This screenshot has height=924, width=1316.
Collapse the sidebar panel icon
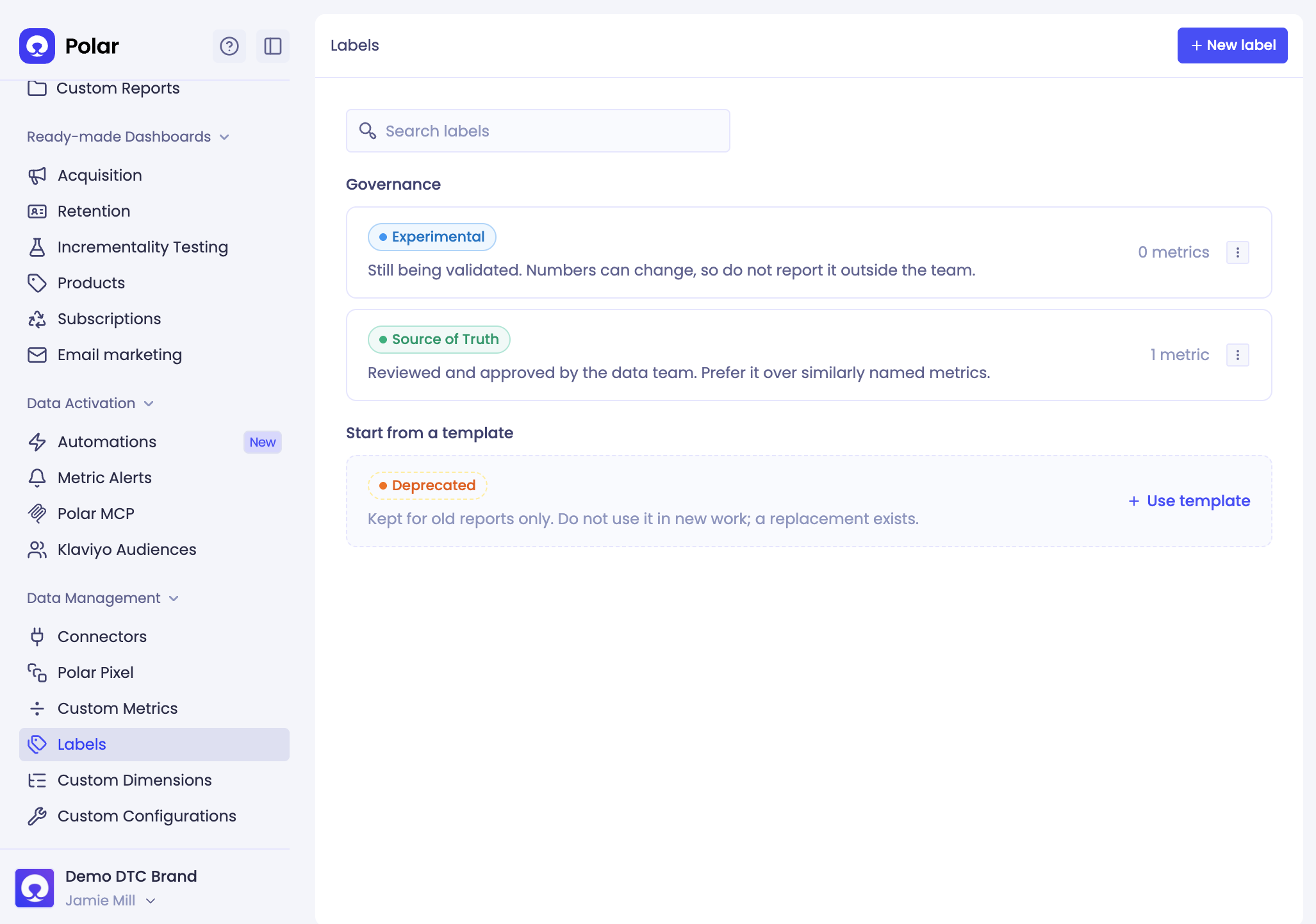[273, 46]
